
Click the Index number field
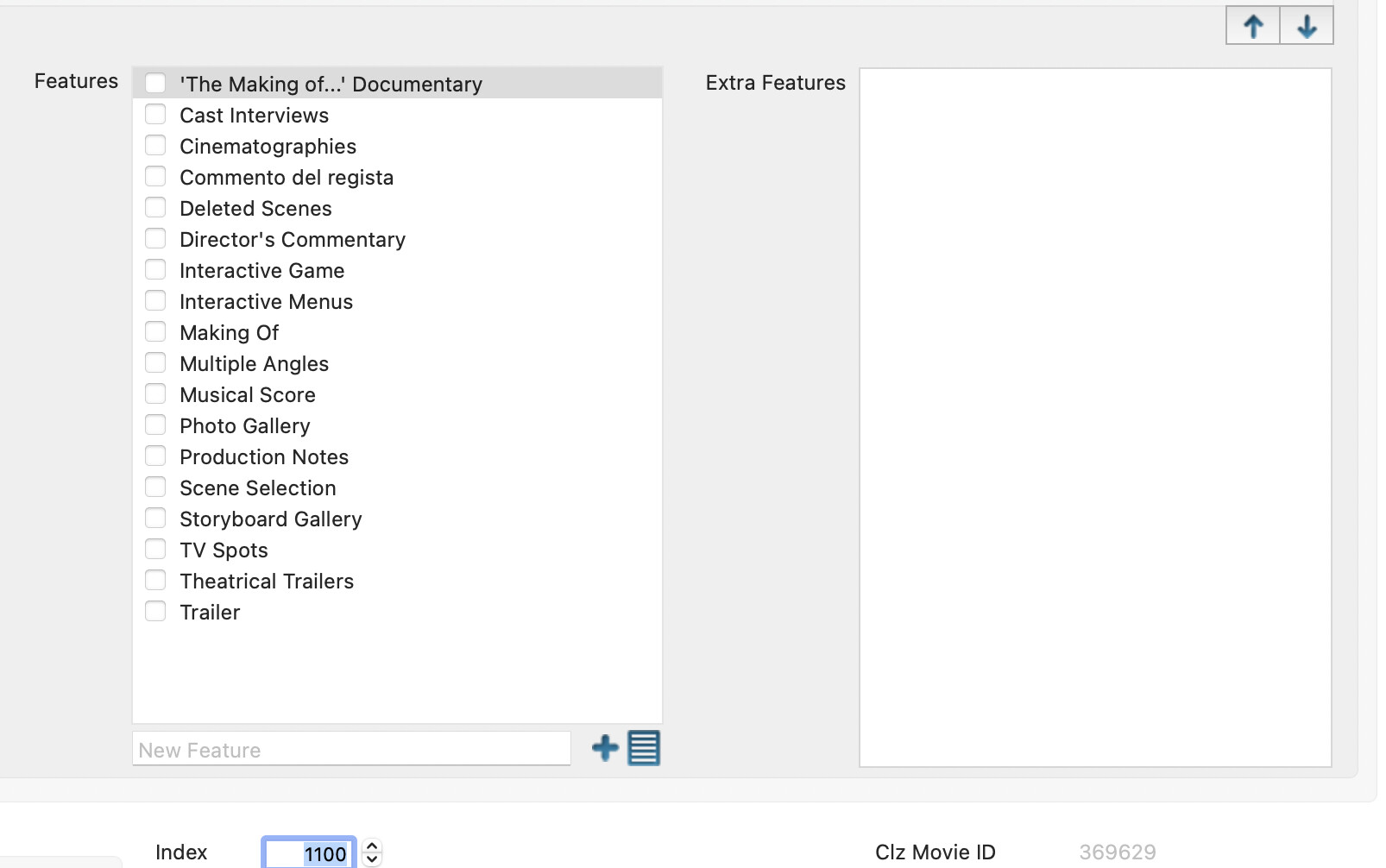point(309,853)
